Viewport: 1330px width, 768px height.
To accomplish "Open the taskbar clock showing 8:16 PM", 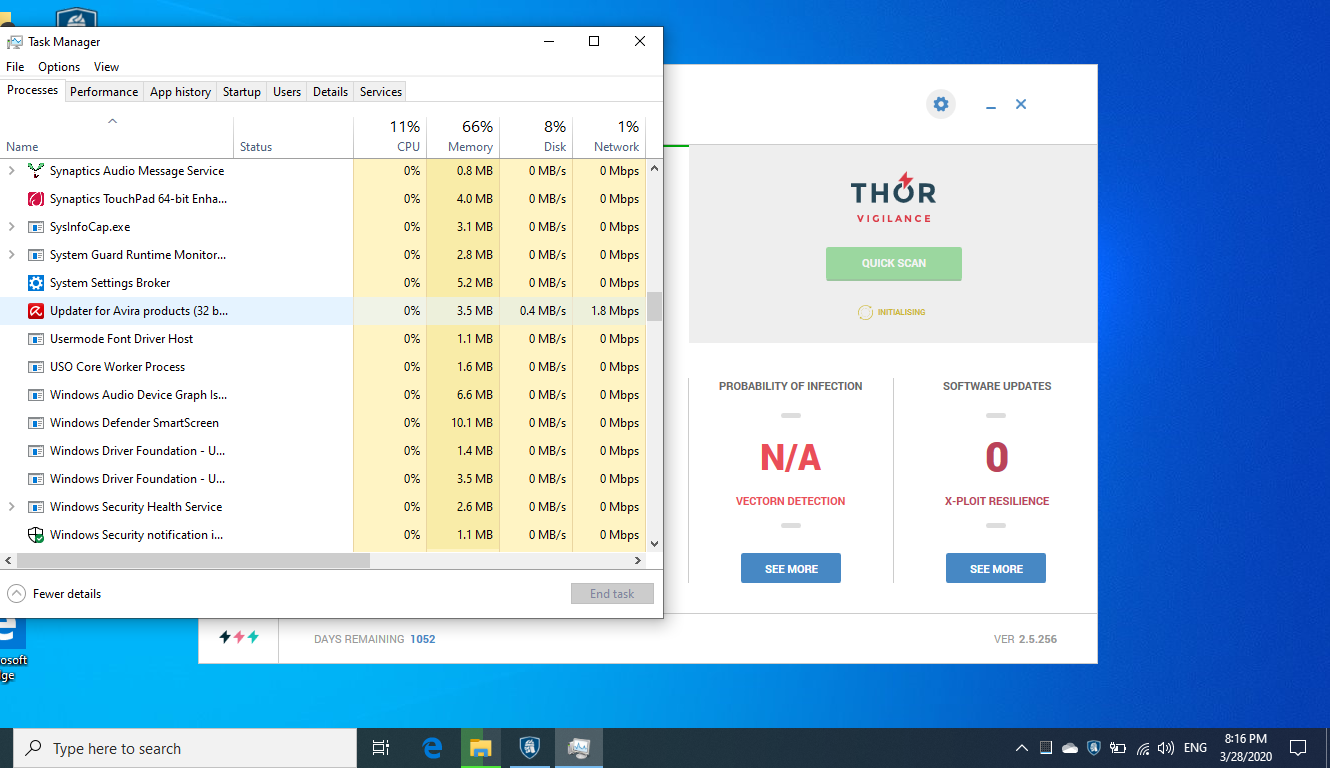I will [1246, 748].
